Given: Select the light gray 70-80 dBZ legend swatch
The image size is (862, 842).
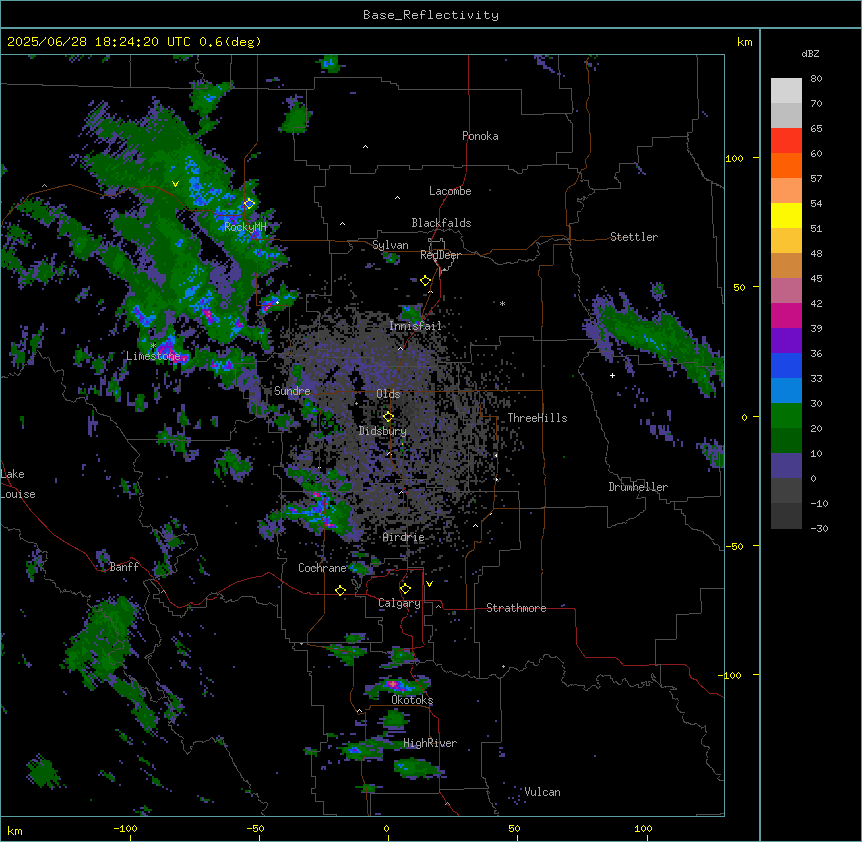Looking at the screenshot, I should 786,91.
